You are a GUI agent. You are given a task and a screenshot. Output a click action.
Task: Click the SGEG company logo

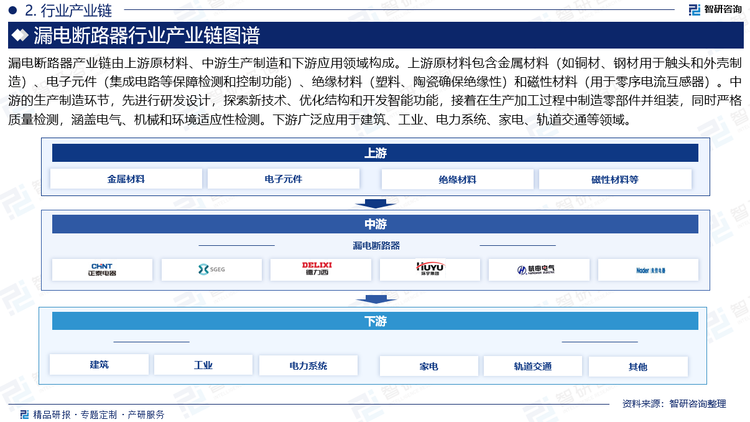coord(211,269)
